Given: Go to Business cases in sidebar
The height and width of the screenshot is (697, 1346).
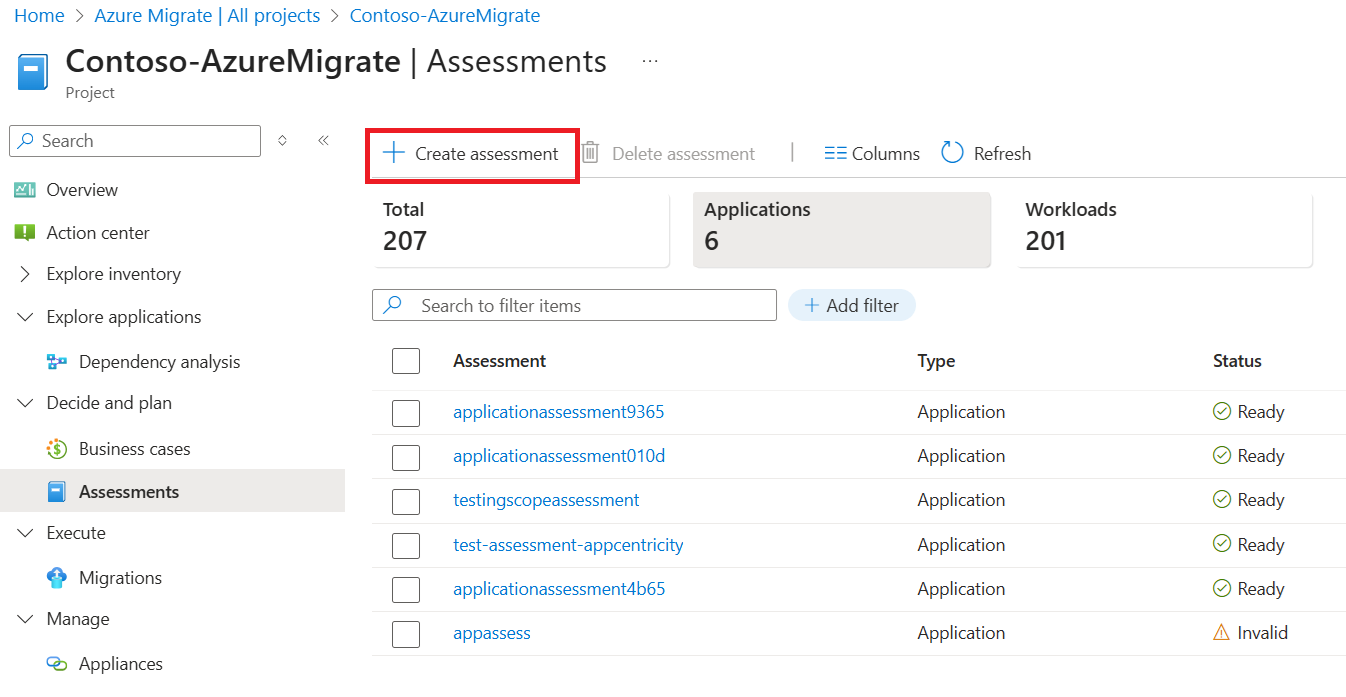Looking at the screenshot, I should click(134, 449).
